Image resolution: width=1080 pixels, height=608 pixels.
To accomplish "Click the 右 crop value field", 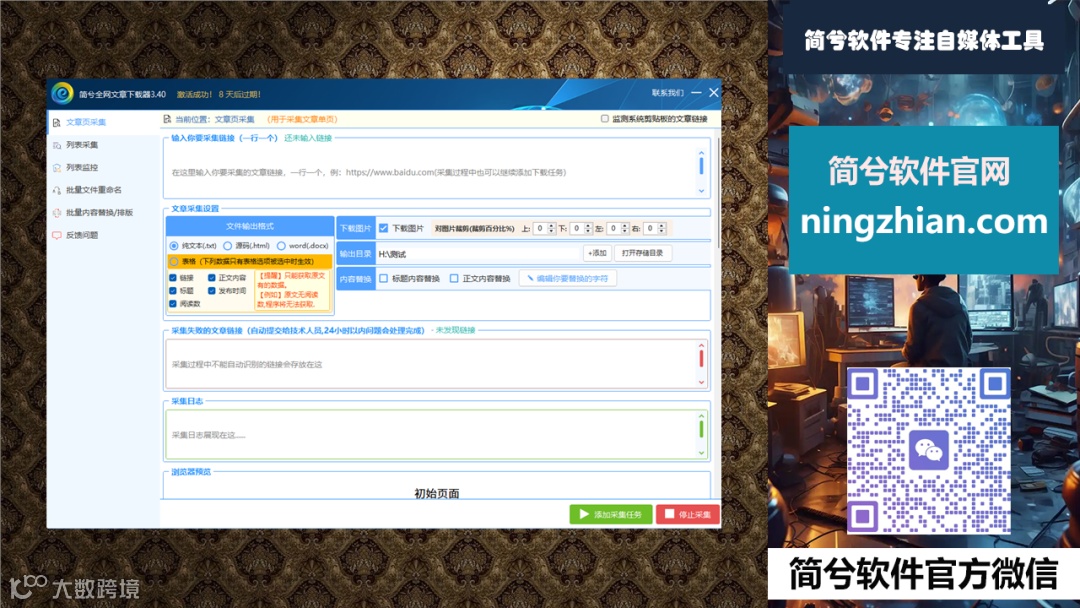I will pos(651,229).
